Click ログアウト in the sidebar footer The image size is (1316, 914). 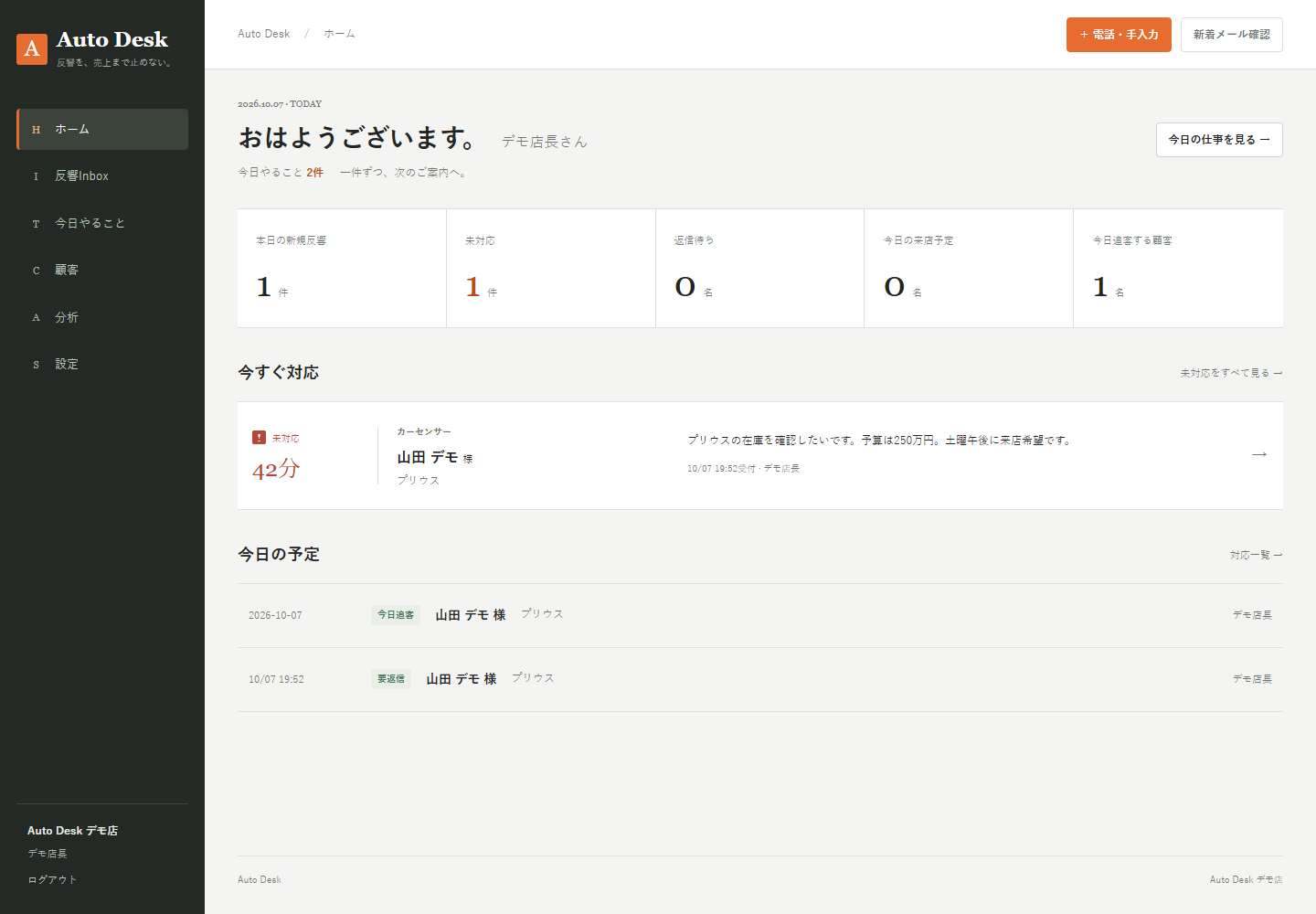click(x=52, y=879)
